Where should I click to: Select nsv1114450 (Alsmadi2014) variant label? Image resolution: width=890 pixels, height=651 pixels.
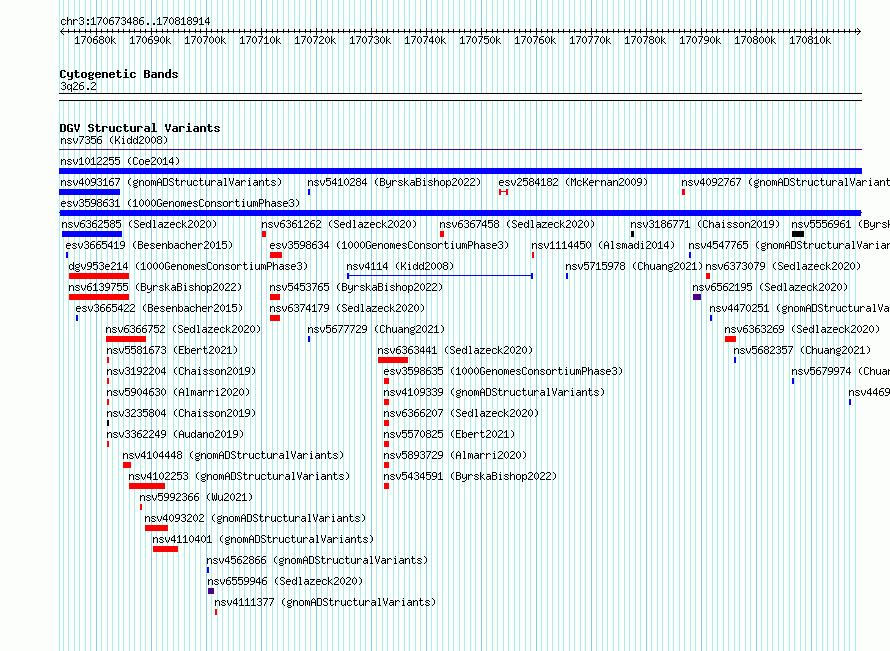tap(603, 245)
